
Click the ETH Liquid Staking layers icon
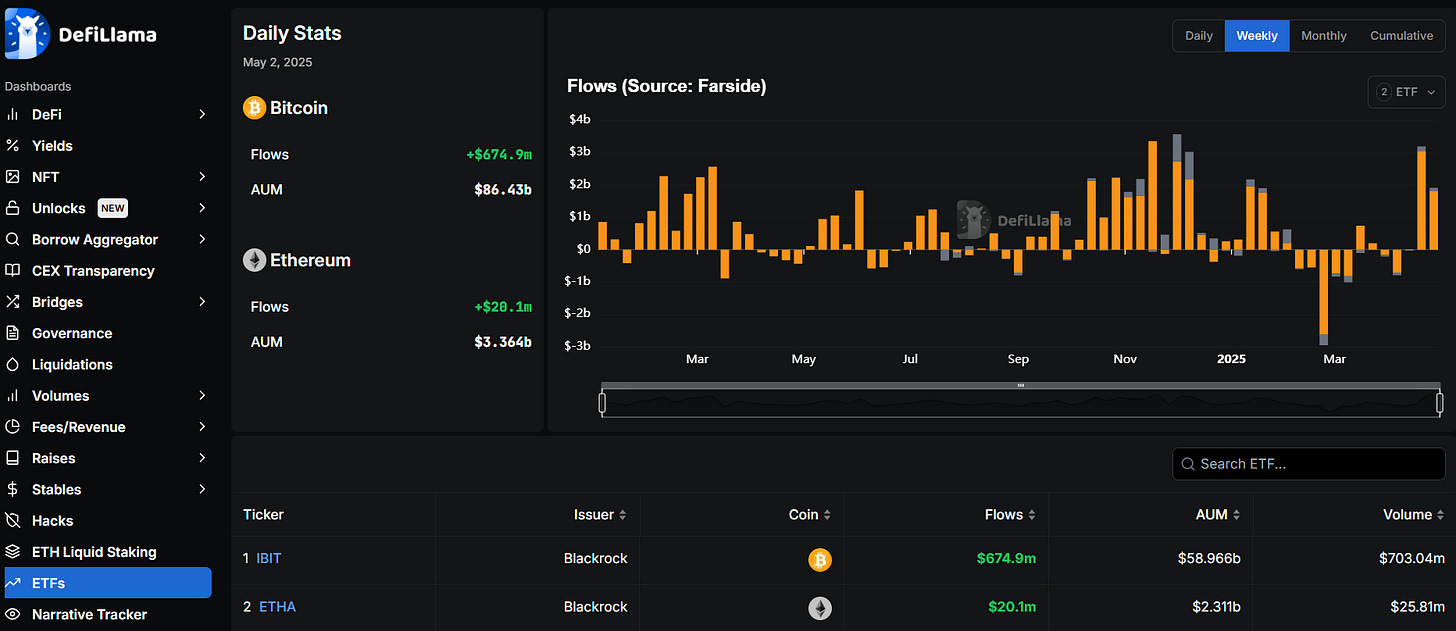pos(13,552)
